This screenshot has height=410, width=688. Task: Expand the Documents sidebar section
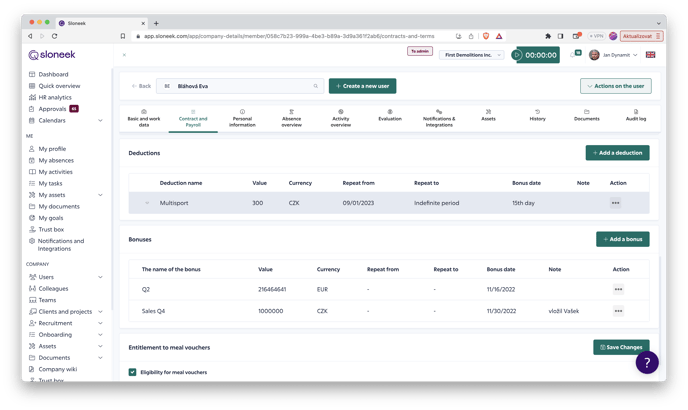pyautogui.click(x=100, y=358)
